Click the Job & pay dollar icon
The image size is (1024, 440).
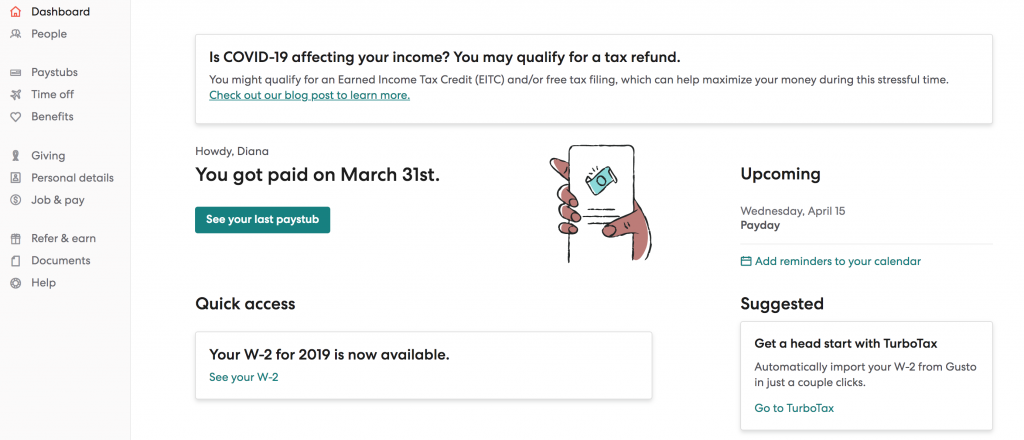[16, 200]
